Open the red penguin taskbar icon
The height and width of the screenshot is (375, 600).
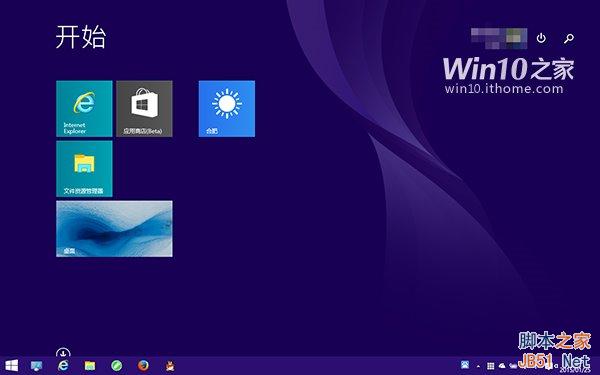click(x=171, y=366)
